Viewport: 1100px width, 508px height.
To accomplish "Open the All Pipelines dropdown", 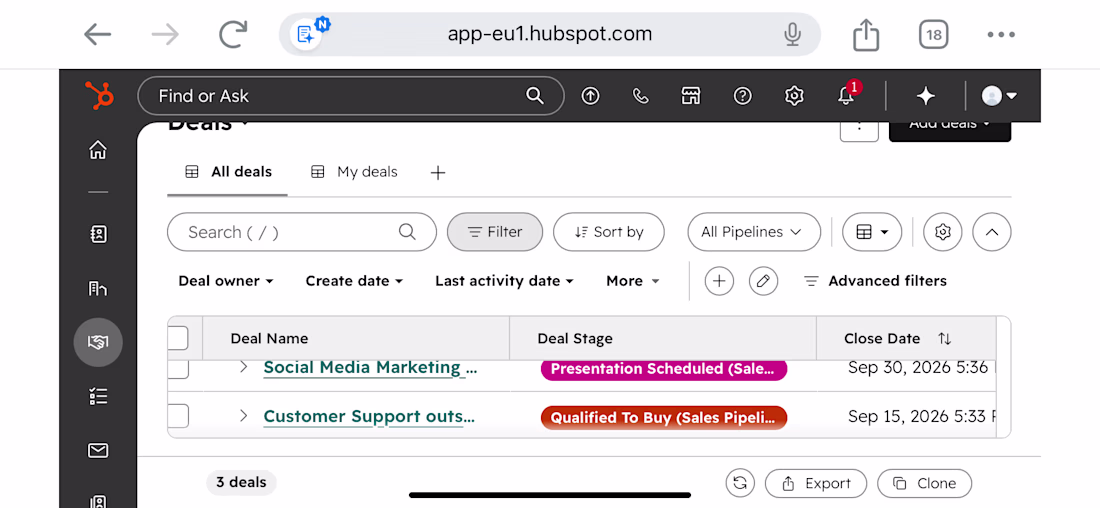I will 754,232.
